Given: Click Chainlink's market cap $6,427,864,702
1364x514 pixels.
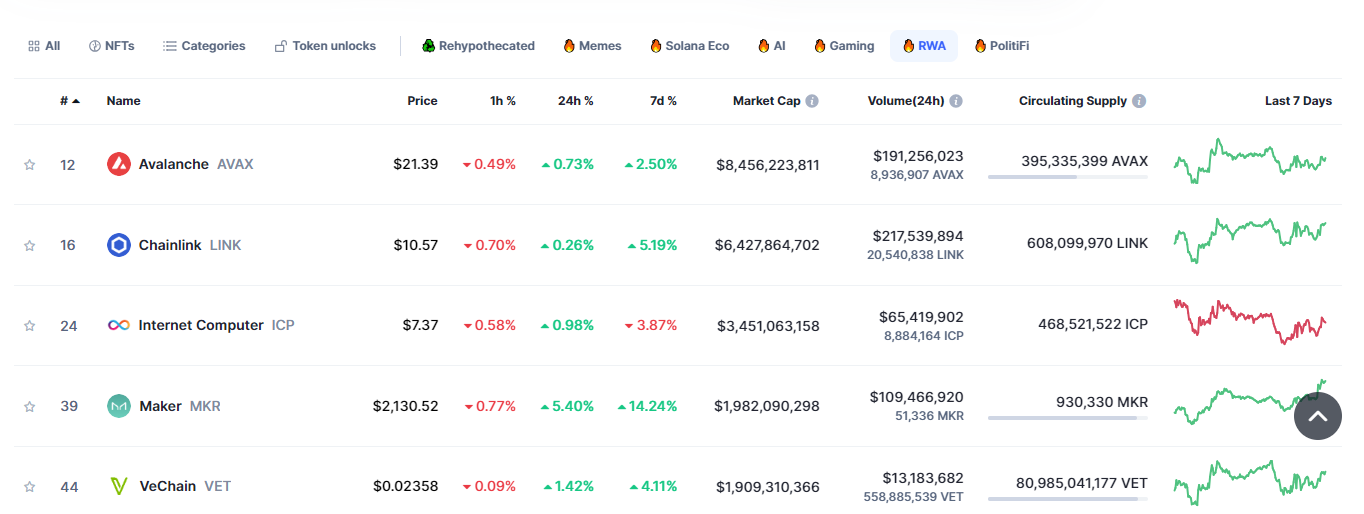Looking at the screenshot, I should [x=767, y=245].
